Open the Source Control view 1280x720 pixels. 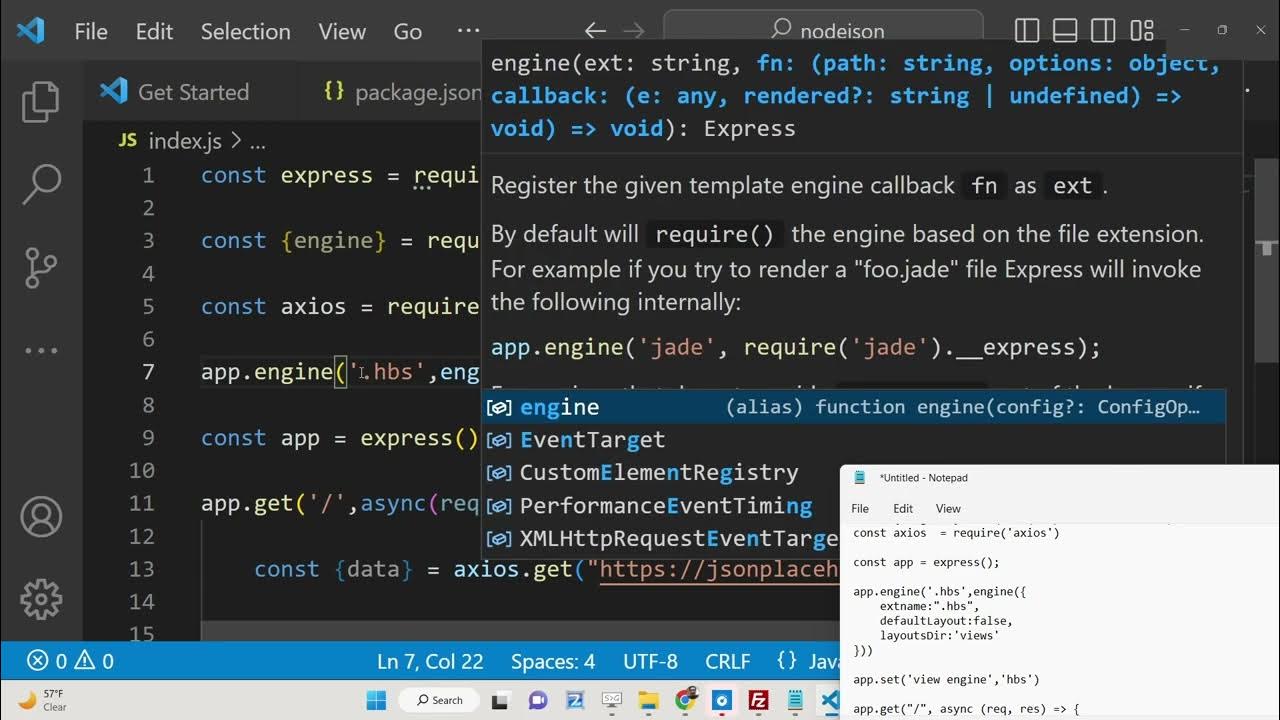tap(41, 267)
